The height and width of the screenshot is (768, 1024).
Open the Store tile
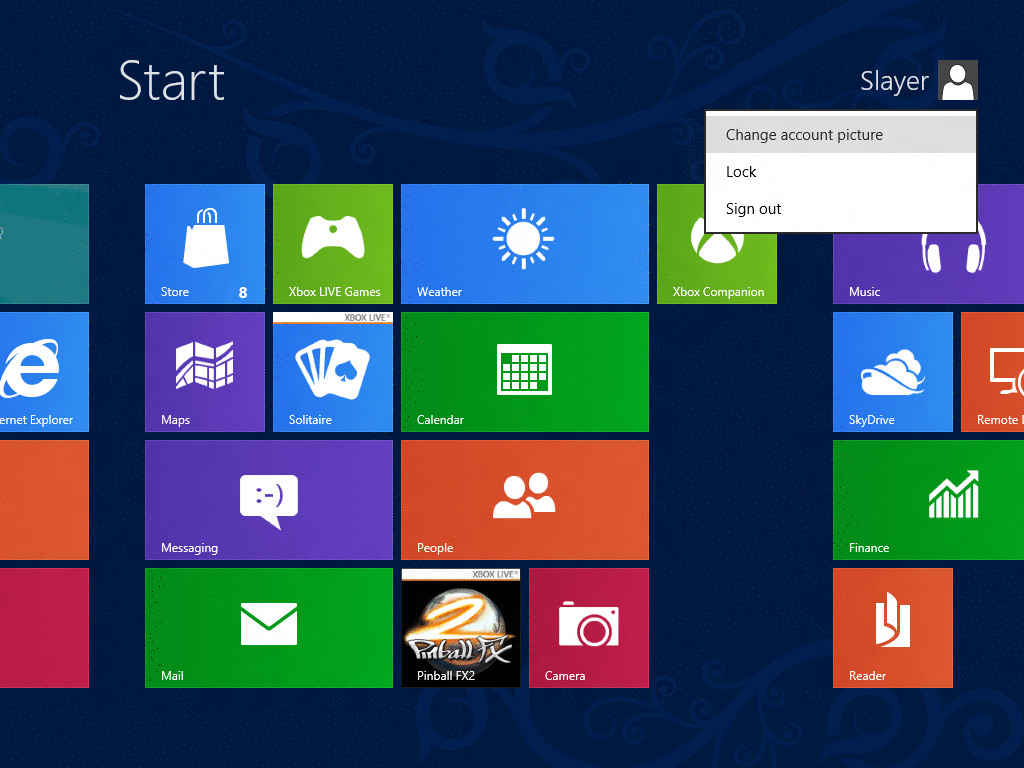point(204,243)
